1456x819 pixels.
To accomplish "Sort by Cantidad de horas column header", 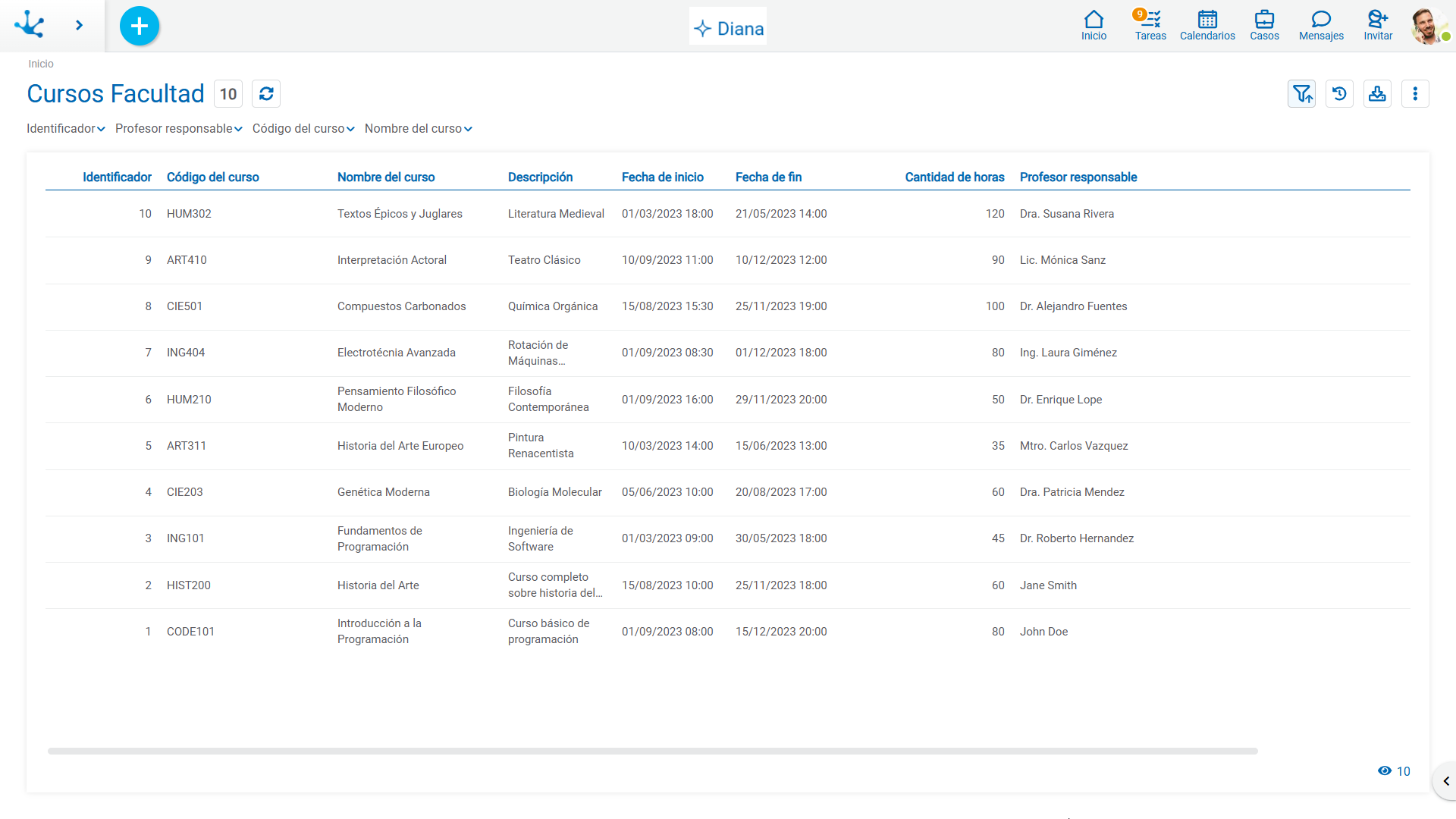I will pyautogui.click(x=954, y=177).
